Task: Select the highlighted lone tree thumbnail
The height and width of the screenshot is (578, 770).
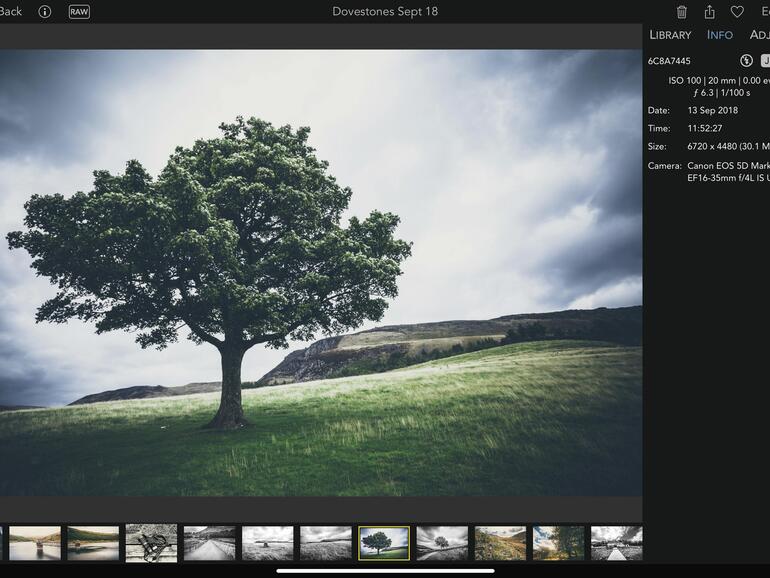Action: (384, 543)
